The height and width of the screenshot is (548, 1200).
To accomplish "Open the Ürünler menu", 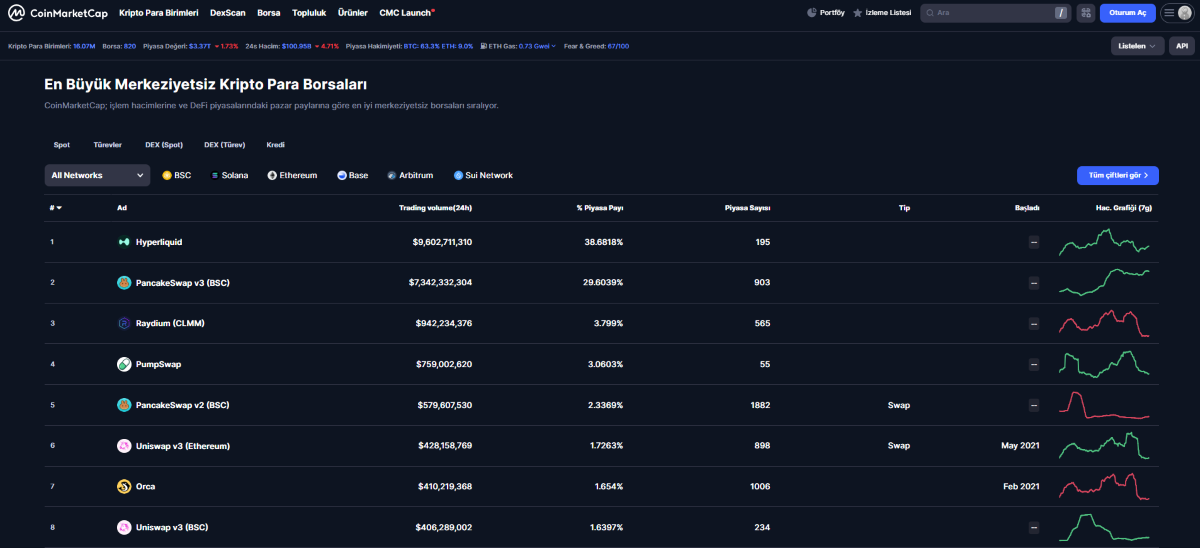I will point(353,13).
